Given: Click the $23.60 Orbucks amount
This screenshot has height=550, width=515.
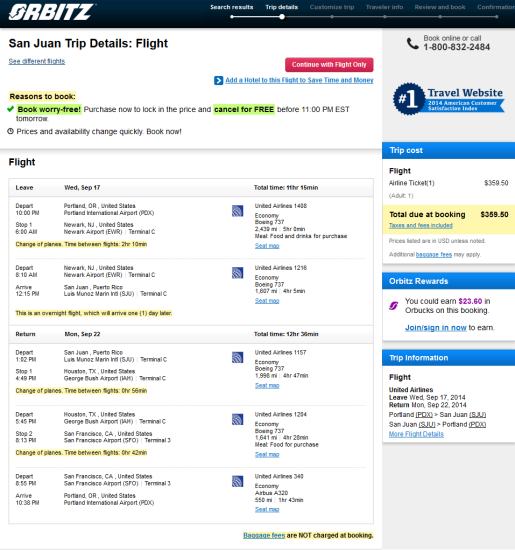Looking at the screenshot, I should [x=470, y=301].
